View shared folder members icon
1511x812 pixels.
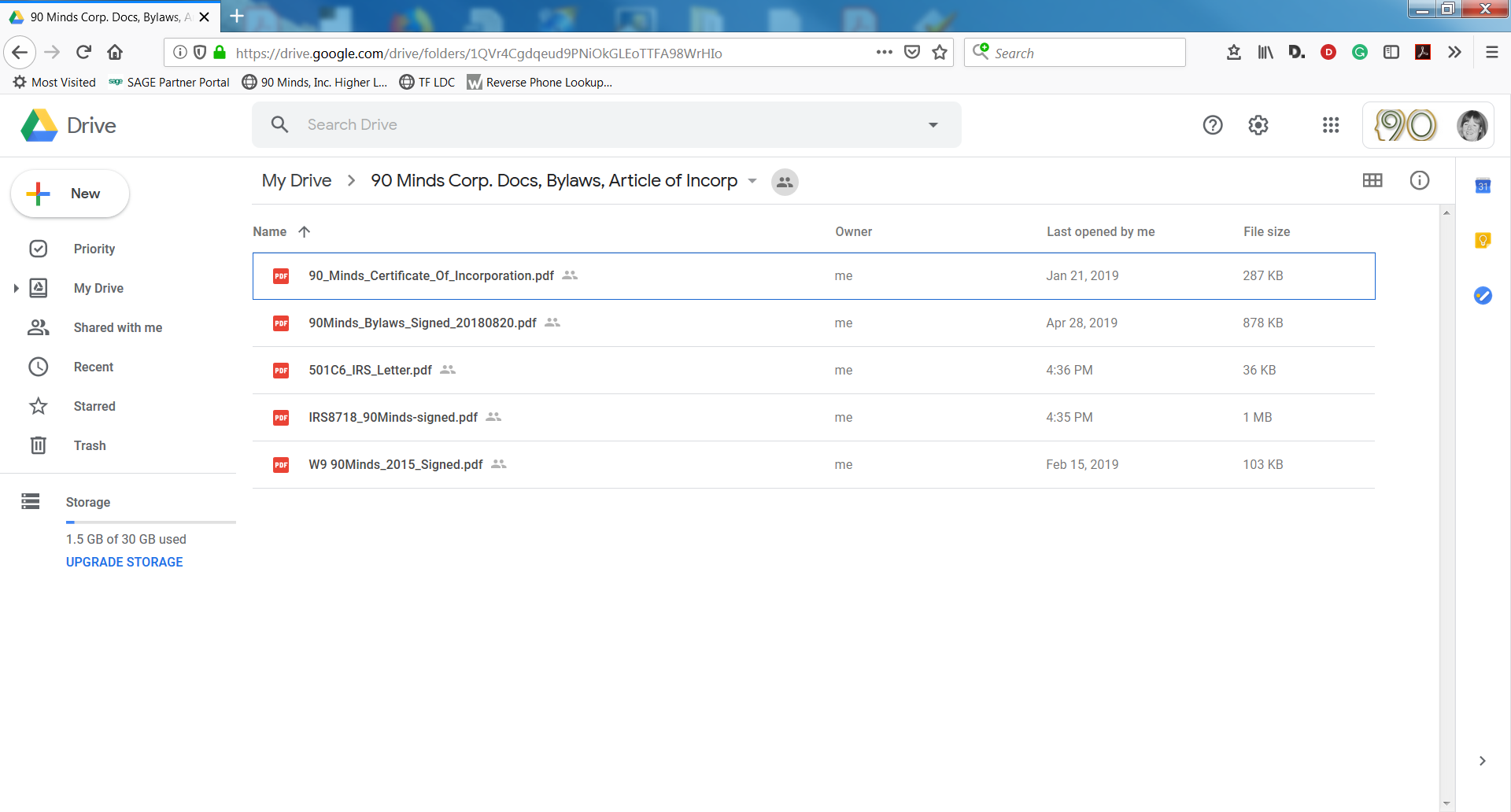click(785, 182)
